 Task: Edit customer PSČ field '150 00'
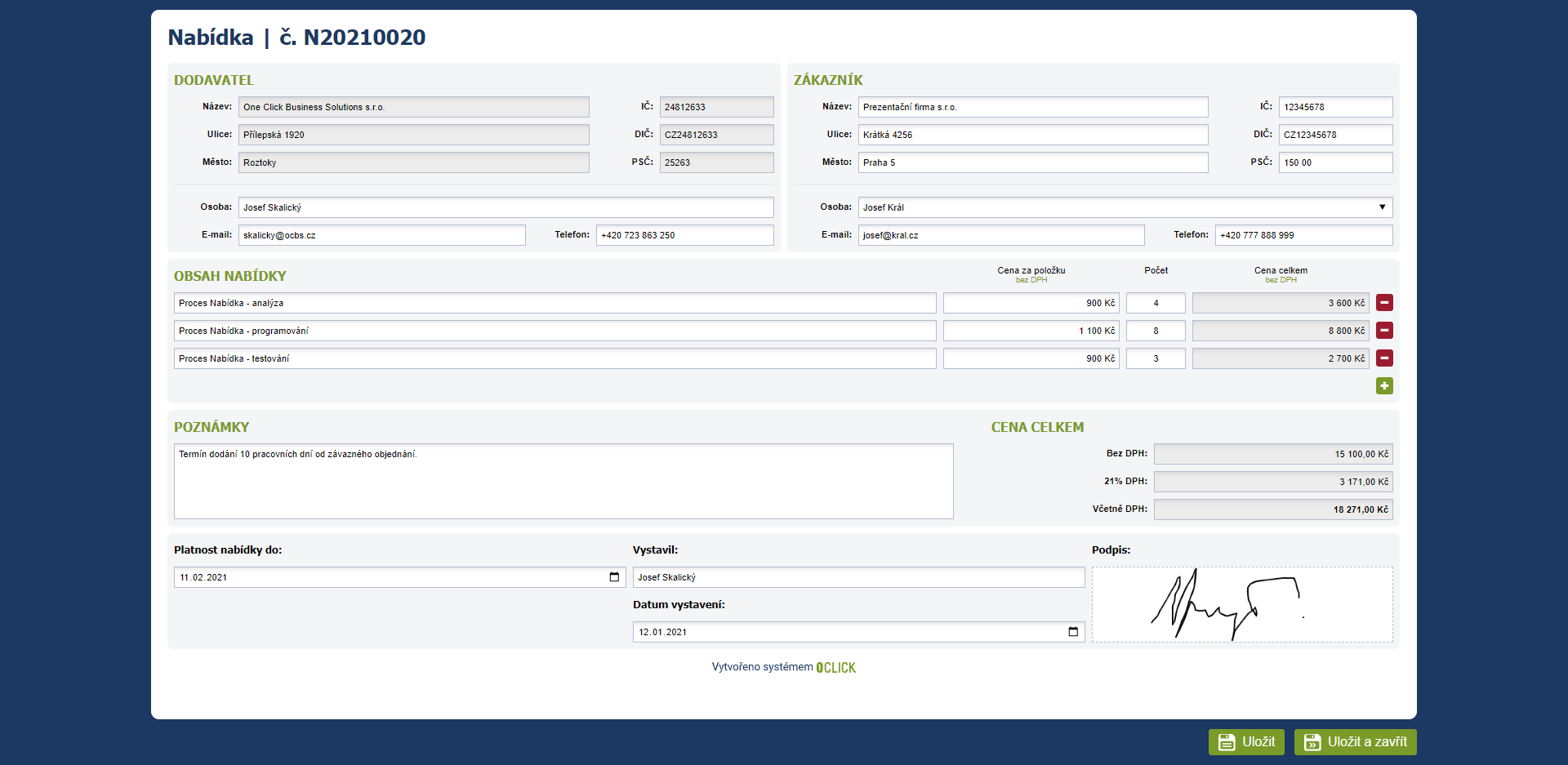coord(1335,162)
